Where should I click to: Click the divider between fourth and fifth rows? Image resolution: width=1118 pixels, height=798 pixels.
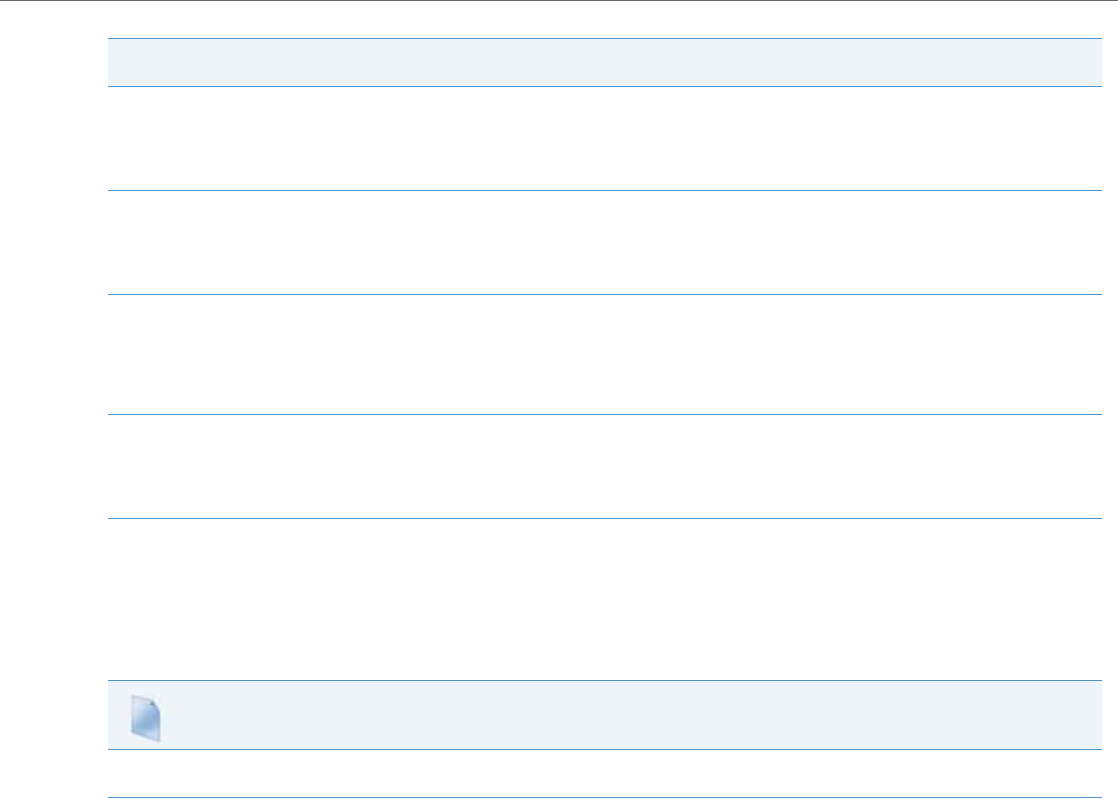(x=598, y=518)
